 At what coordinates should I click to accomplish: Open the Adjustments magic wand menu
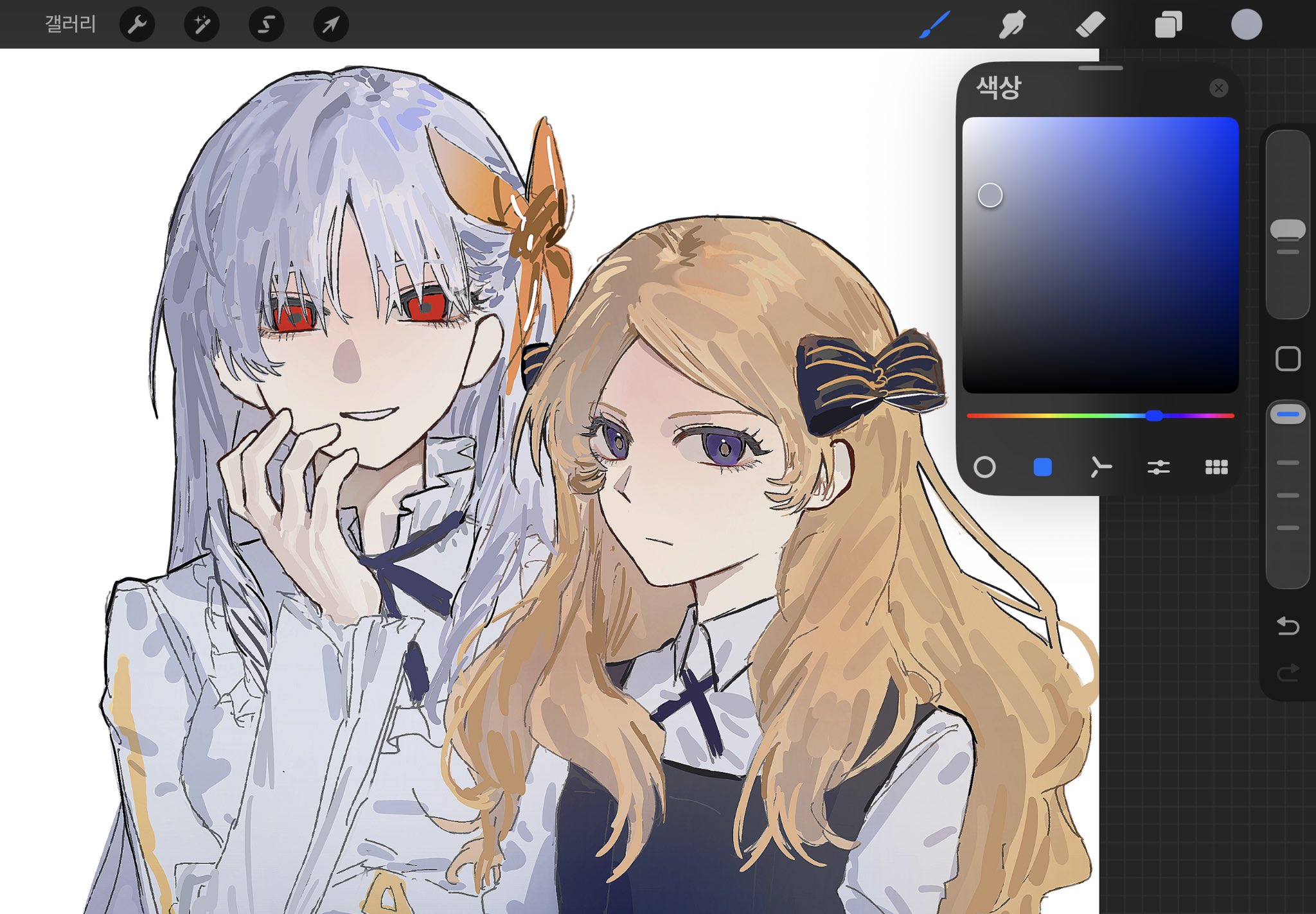(202, 25)
